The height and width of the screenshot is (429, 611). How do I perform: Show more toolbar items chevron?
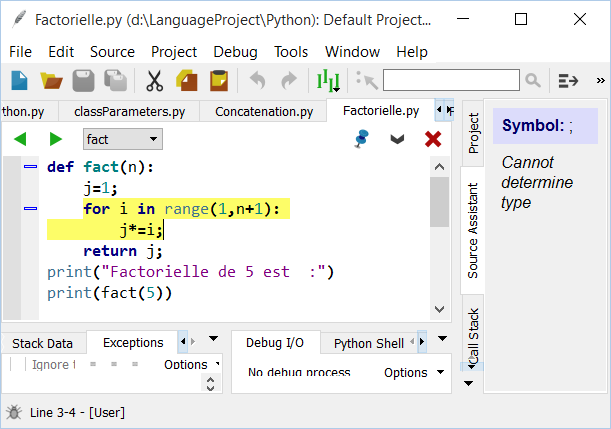click(x=600, y=81)
